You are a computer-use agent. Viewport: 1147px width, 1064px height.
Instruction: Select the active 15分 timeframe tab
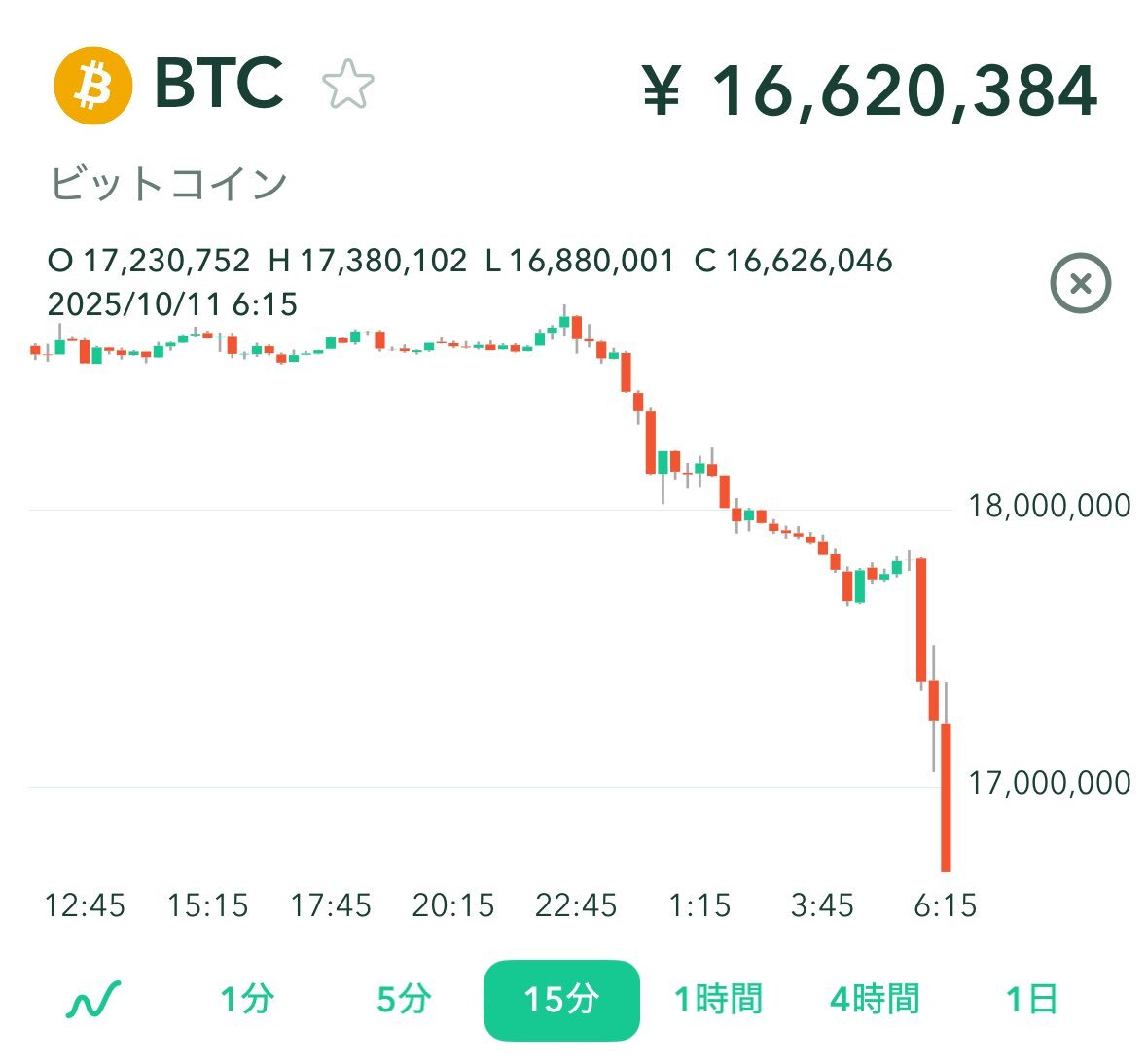pyautogui.click(x=561, y=1000)
